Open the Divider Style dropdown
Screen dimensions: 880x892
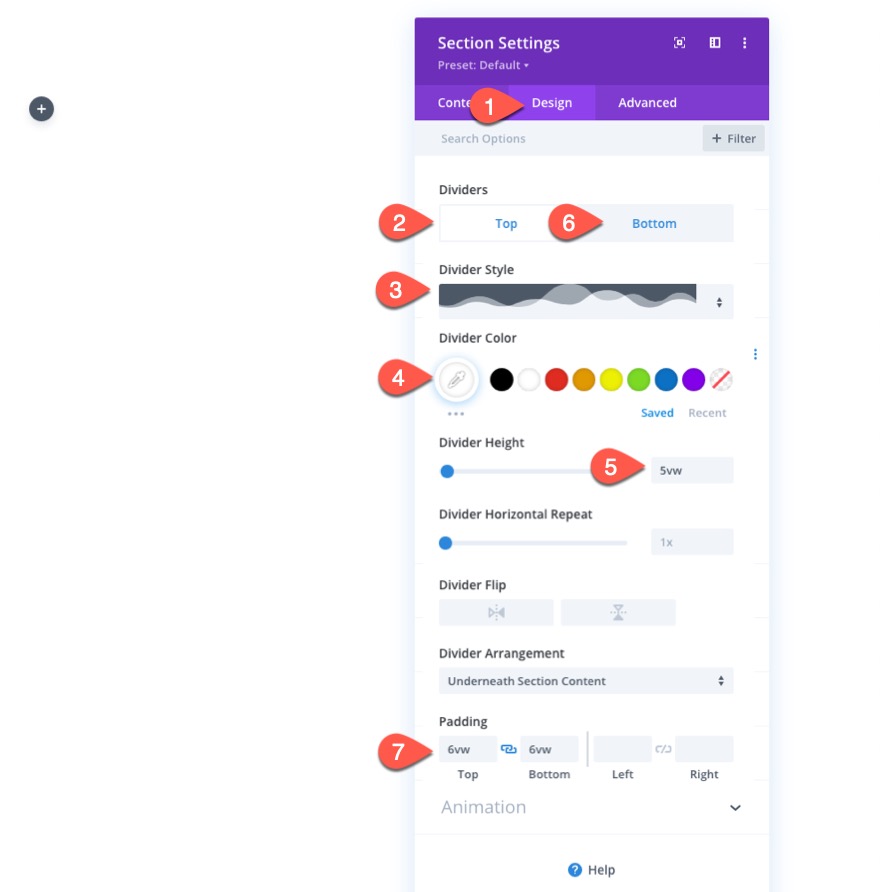pyautogui.click(x=586, y=302)
